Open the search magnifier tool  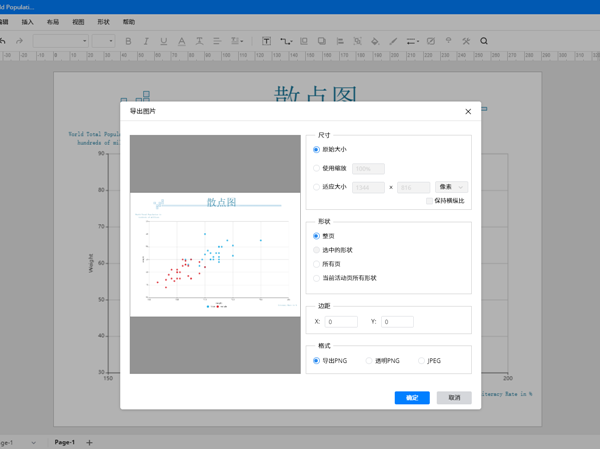[484, 42]
